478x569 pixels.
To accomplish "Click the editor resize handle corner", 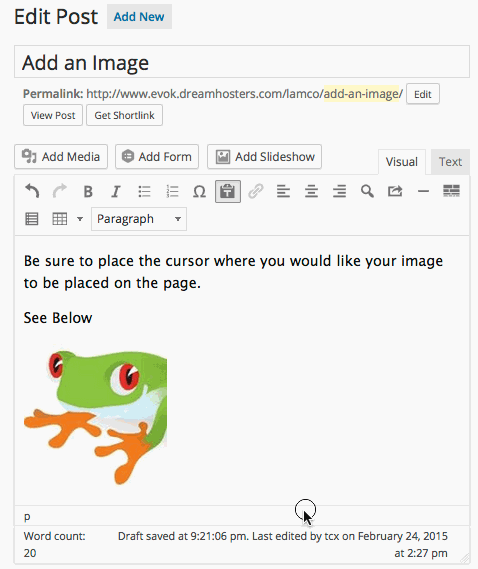I will pos(464,558).
